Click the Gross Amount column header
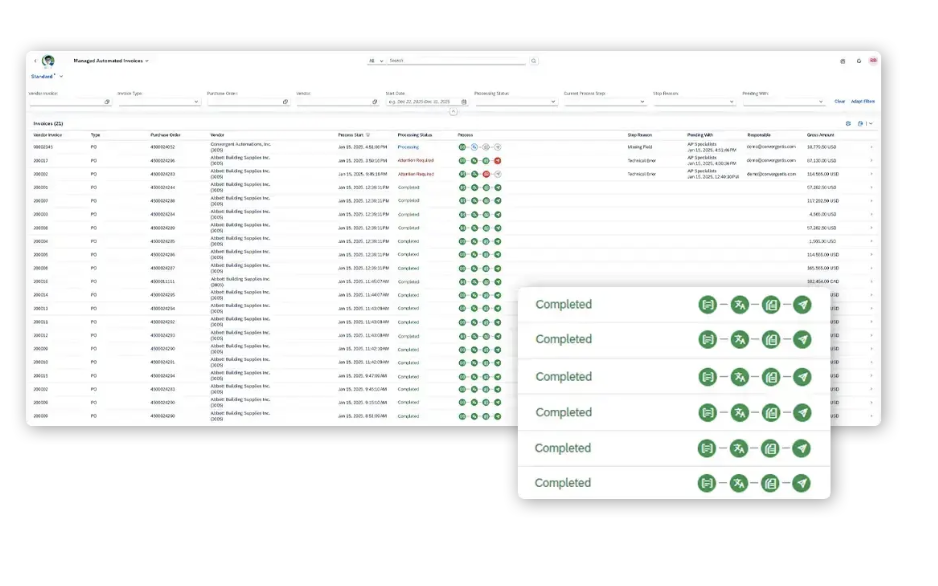Viewport: 938px width, 586px height. click(x=820, y=135)
